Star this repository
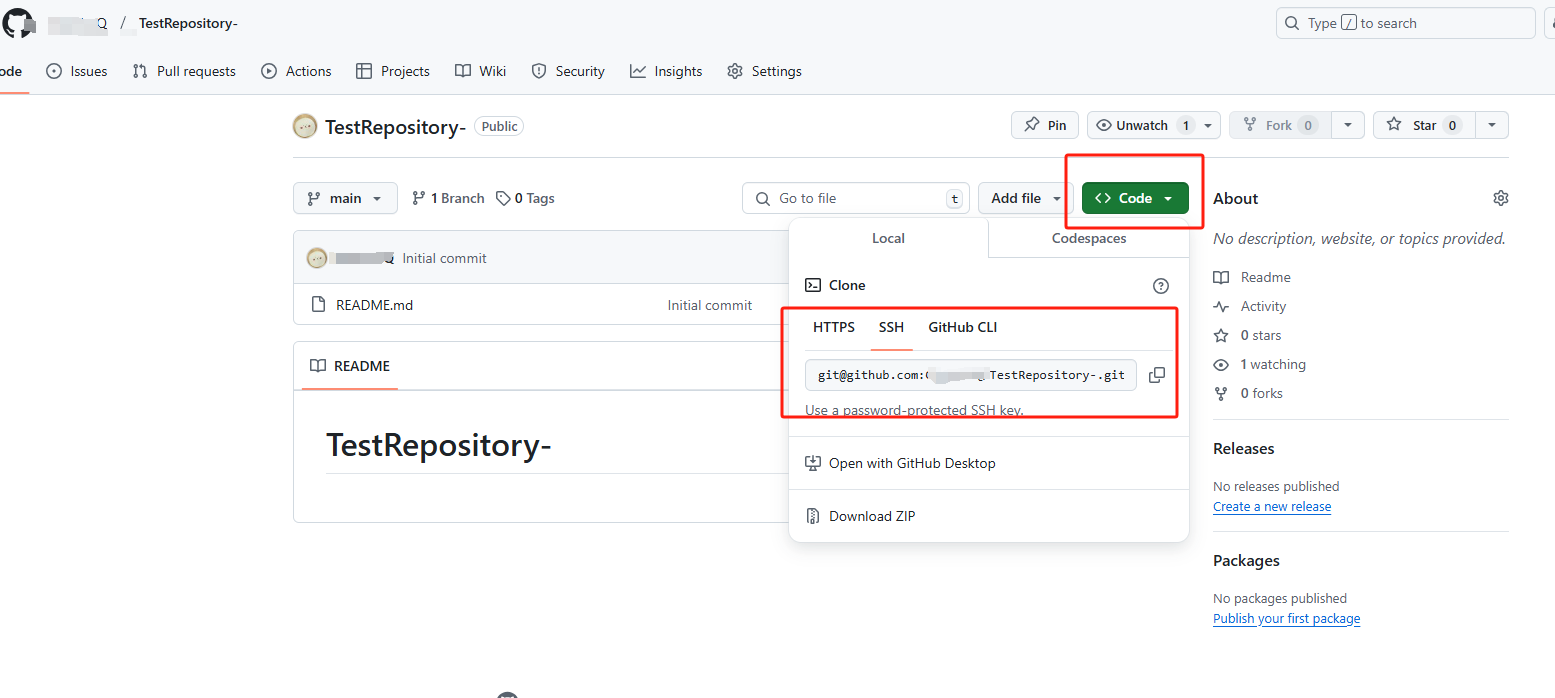The image size is (1555, 698). click(1424, 125)
